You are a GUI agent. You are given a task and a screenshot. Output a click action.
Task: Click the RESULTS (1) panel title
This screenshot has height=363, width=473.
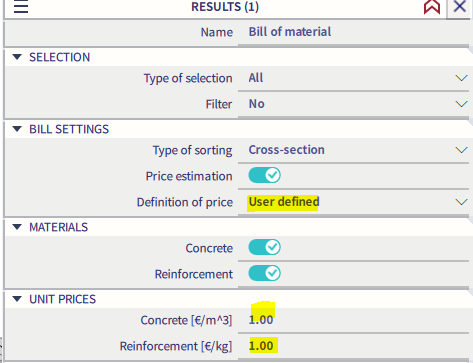point(225,7)
